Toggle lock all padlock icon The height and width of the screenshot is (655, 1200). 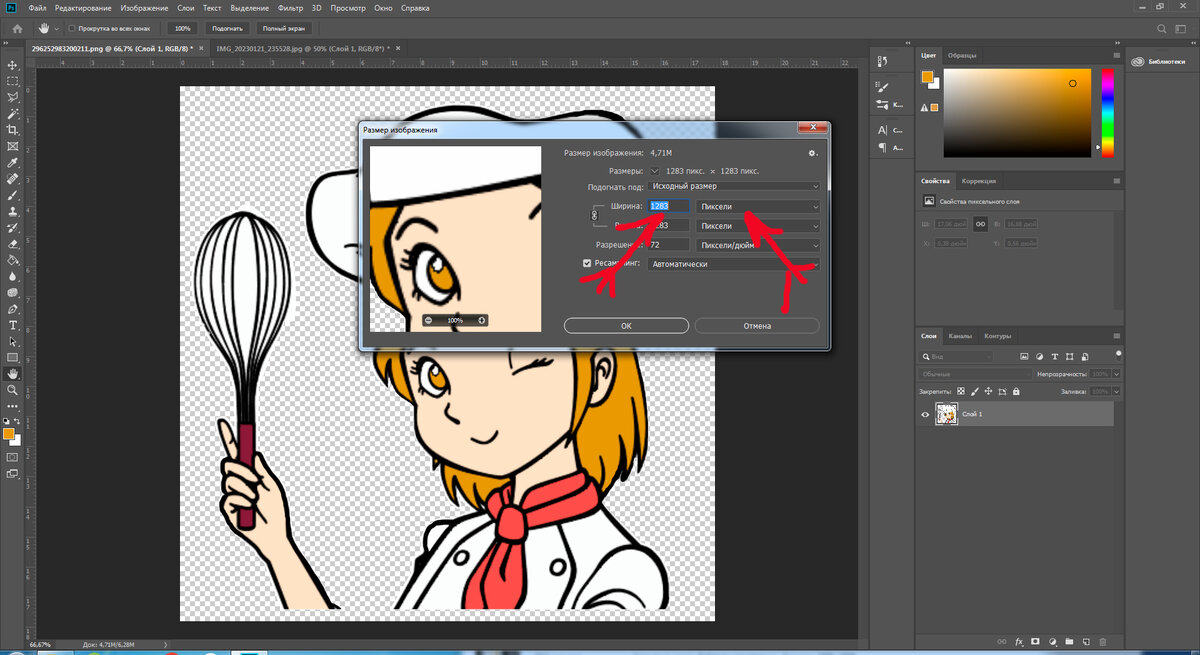pyautogui.click(x=1015, y=391)
